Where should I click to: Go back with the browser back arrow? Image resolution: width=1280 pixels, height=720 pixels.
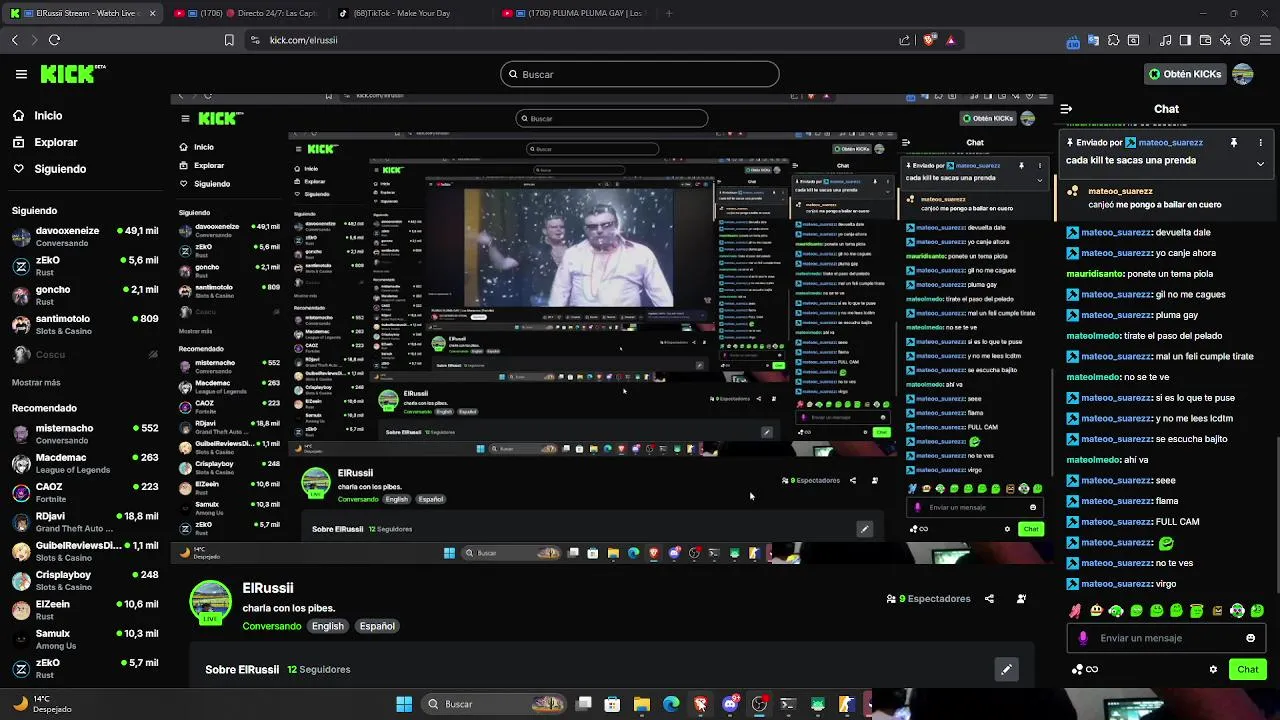(x=15, y=40)
